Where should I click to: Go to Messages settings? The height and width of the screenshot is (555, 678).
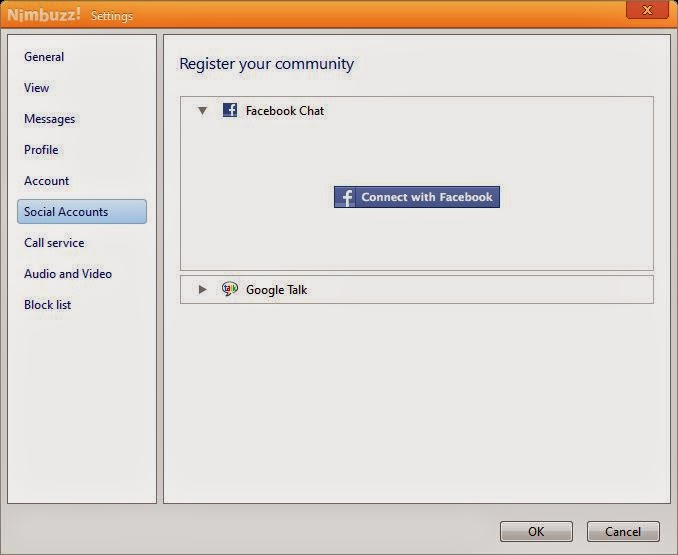click(x=49, y=119)
